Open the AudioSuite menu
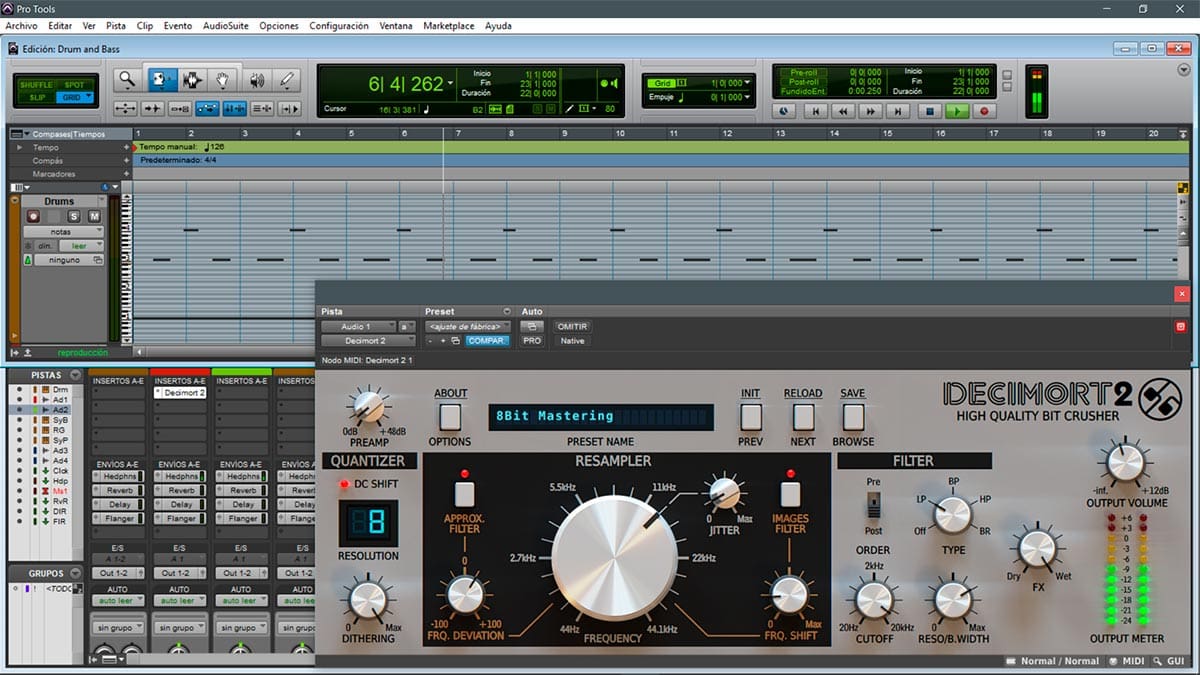This screenshot has width=1200, height=675. pyautogui.click(x=225, y=26)
